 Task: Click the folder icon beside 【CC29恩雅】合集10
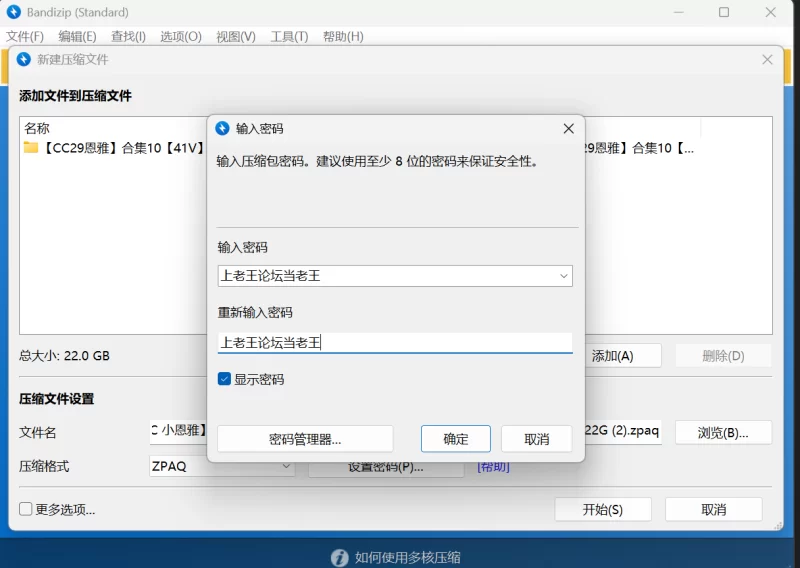point(31,148)
